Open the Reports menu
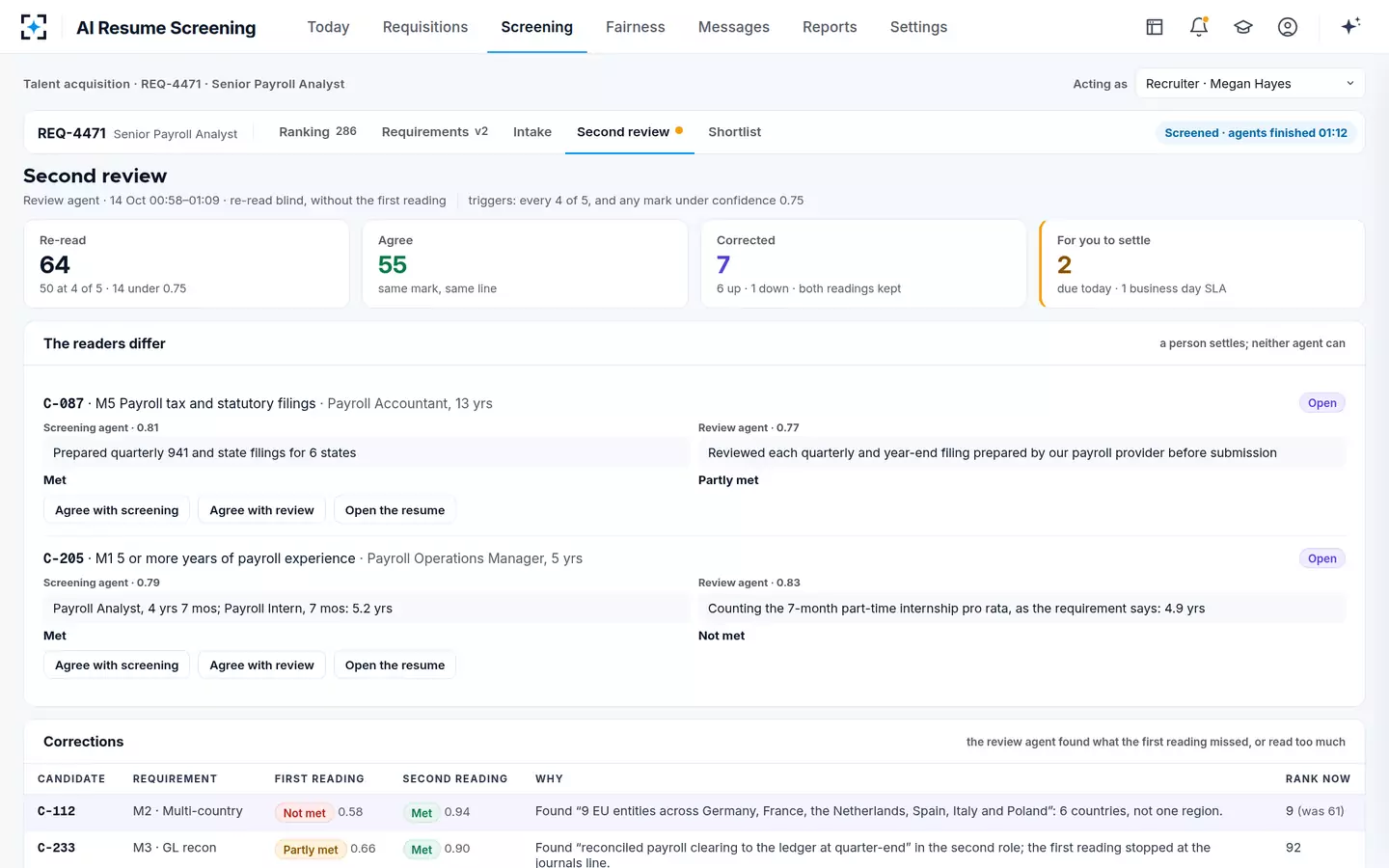Screen dimensions: 1389x868 (830, 27)
